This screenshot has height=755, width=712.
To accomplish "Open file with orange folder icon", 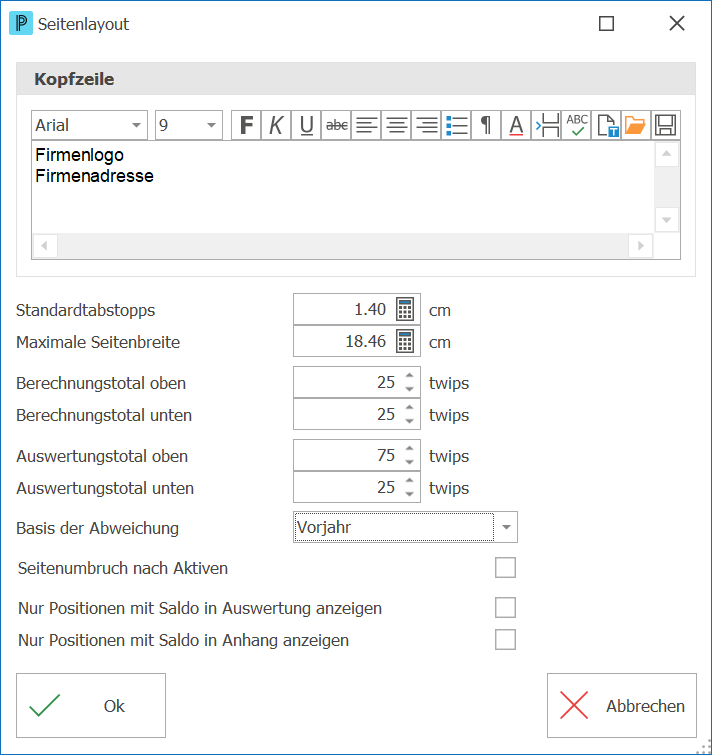I will (x=636, y=125).
